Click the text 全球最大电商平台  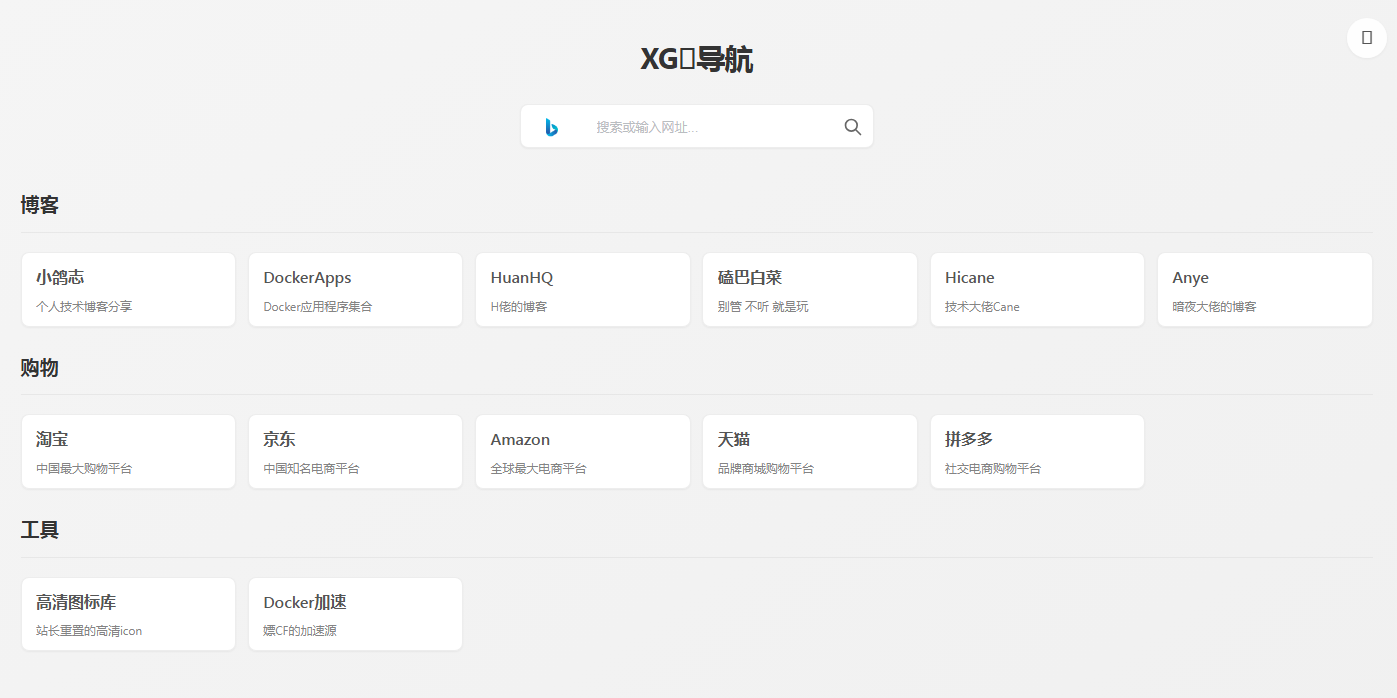coord(538,469)
